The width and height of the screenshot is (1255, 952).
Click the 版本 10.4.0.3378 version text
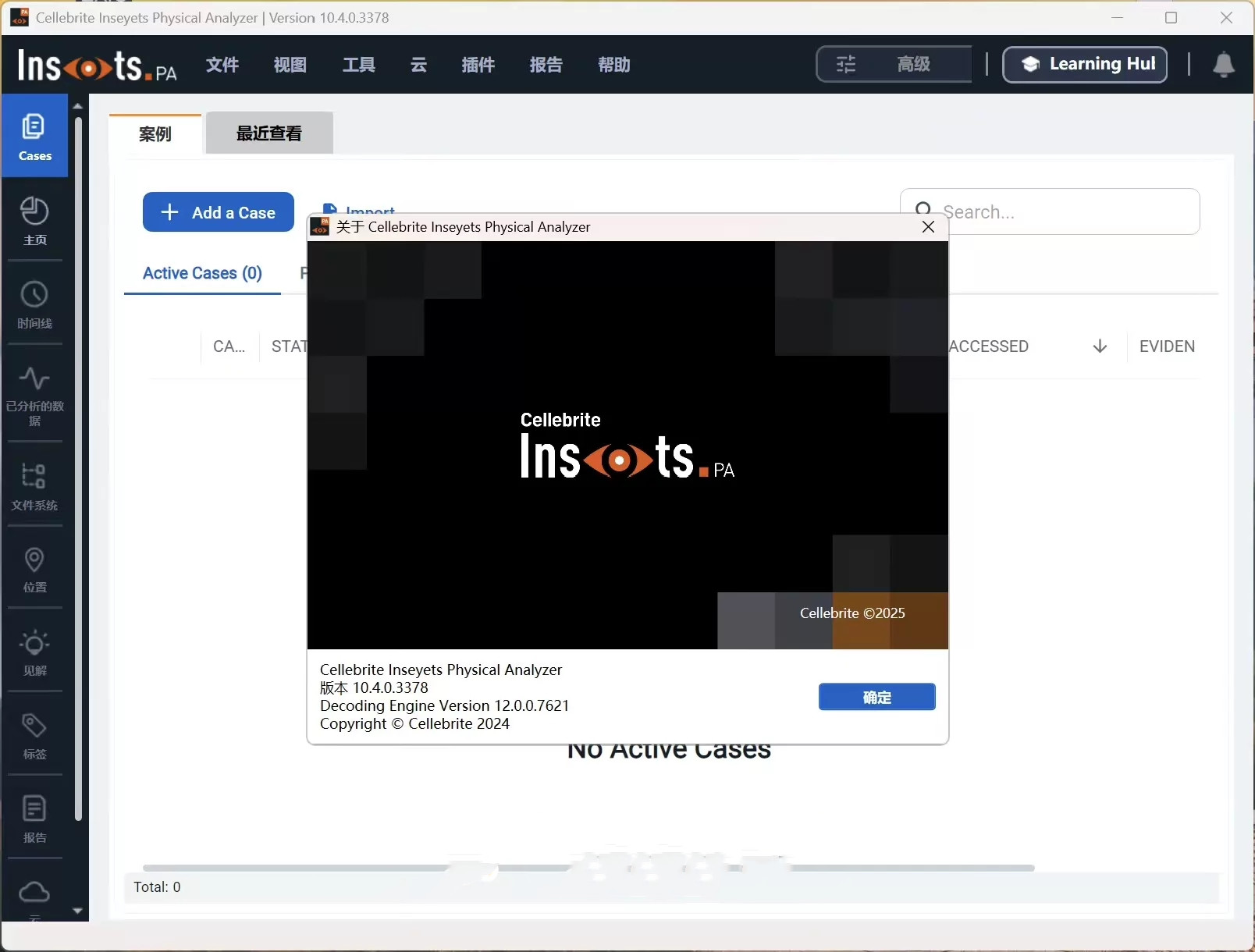[x=374, y=687]
